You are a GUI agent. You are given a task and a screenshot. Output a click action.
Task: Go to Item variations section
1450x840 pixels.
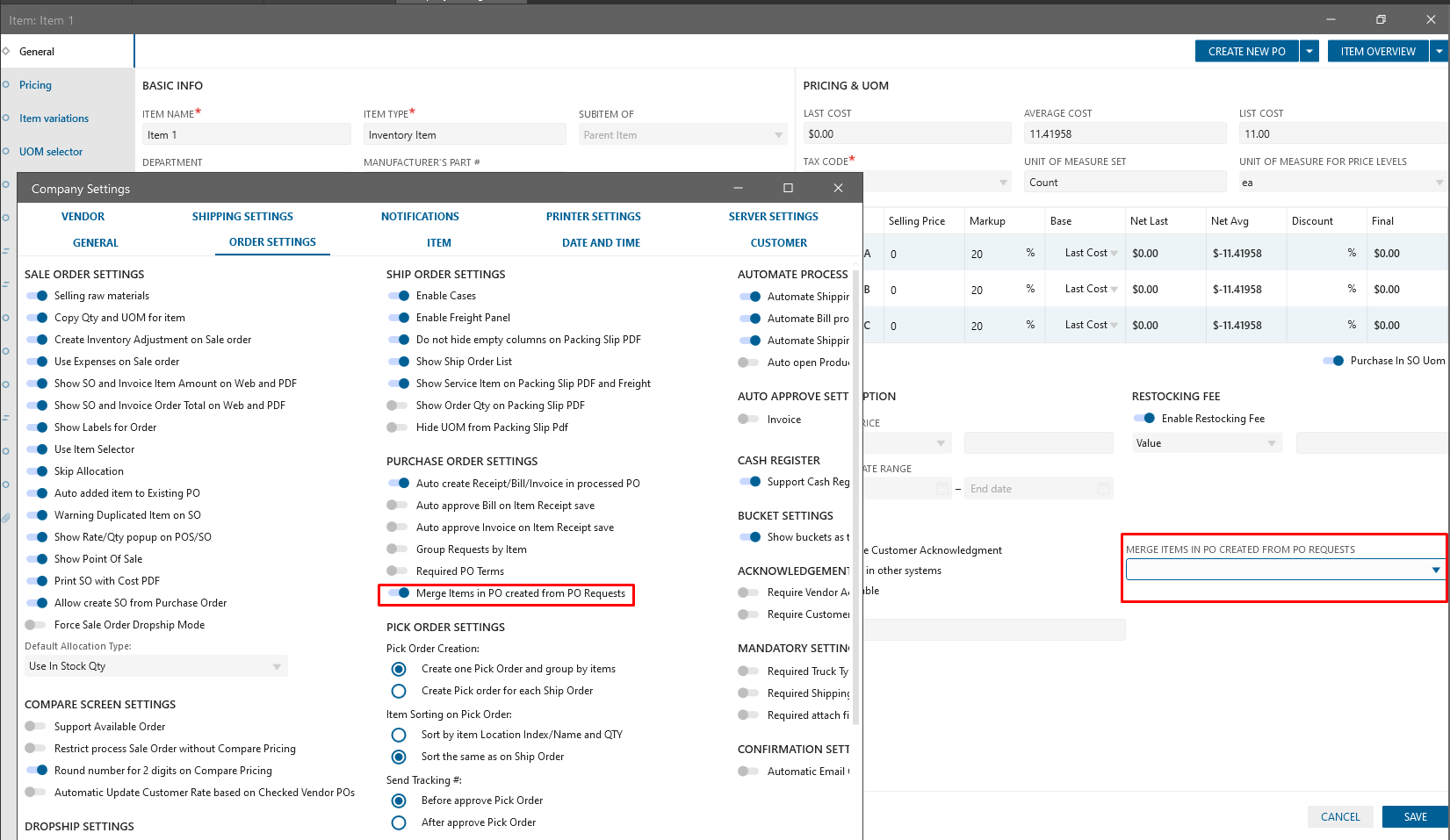click(54, 118)
